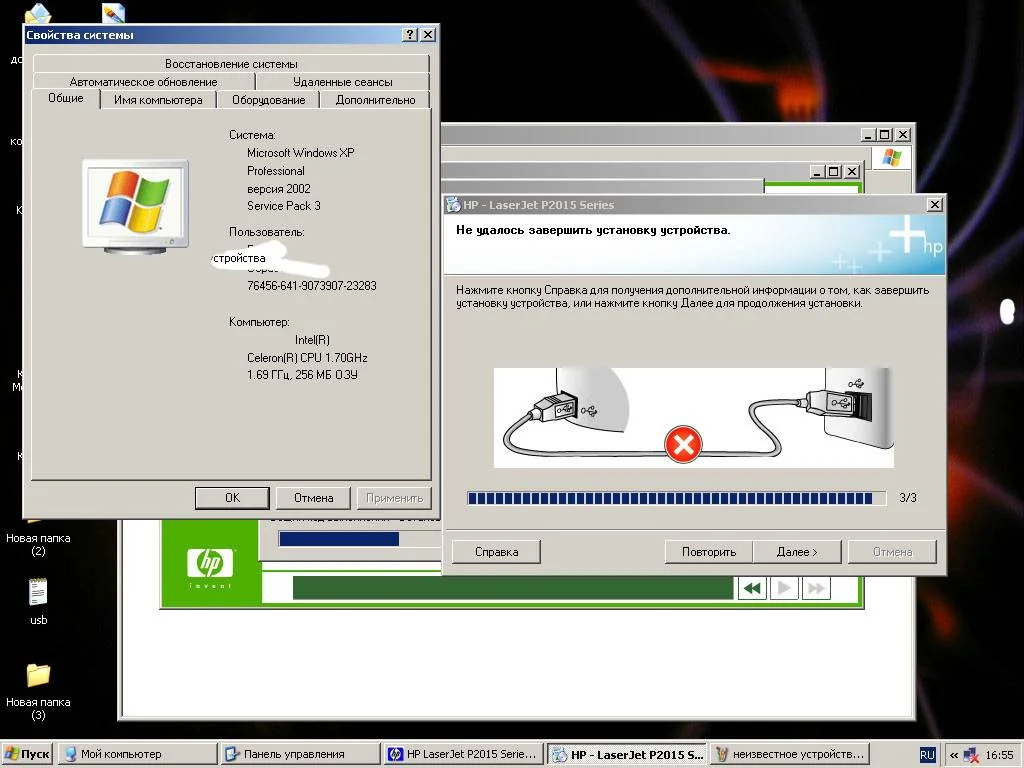Screen dimensions: 1024x768
Task: Switch to Панель управления taskbar button
Action: [300, 754]
